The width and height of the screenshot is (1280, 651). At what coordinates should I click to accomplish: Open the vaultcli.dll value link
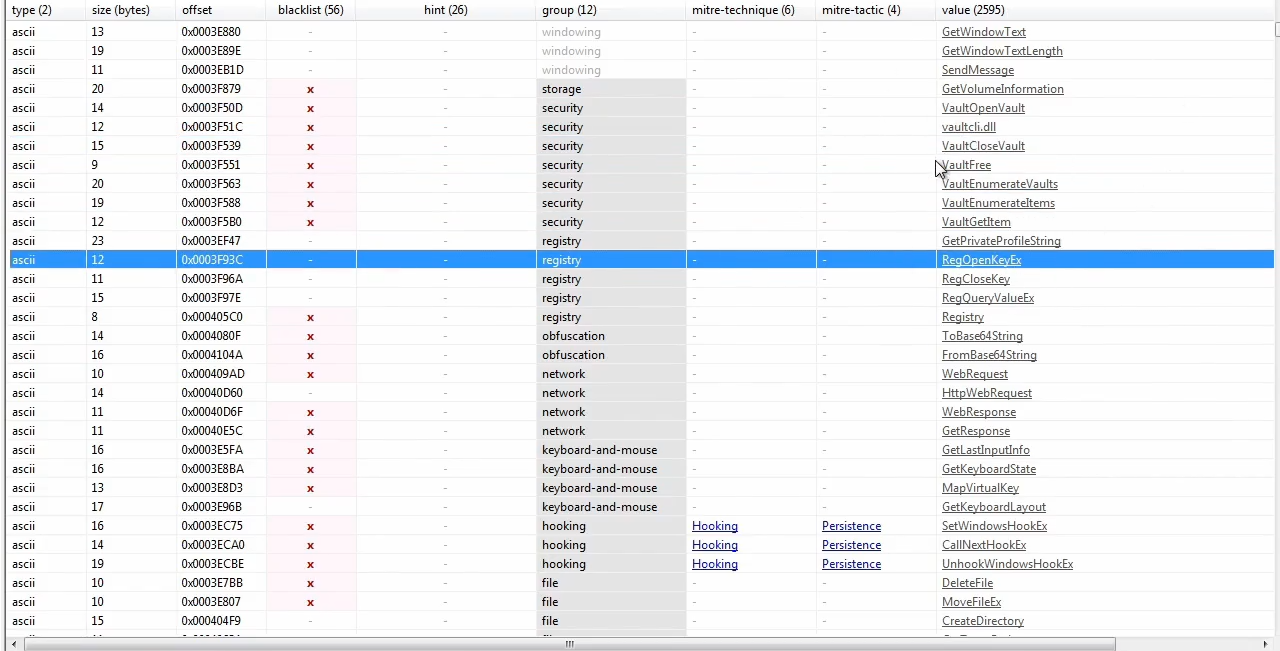click(968, 127)
